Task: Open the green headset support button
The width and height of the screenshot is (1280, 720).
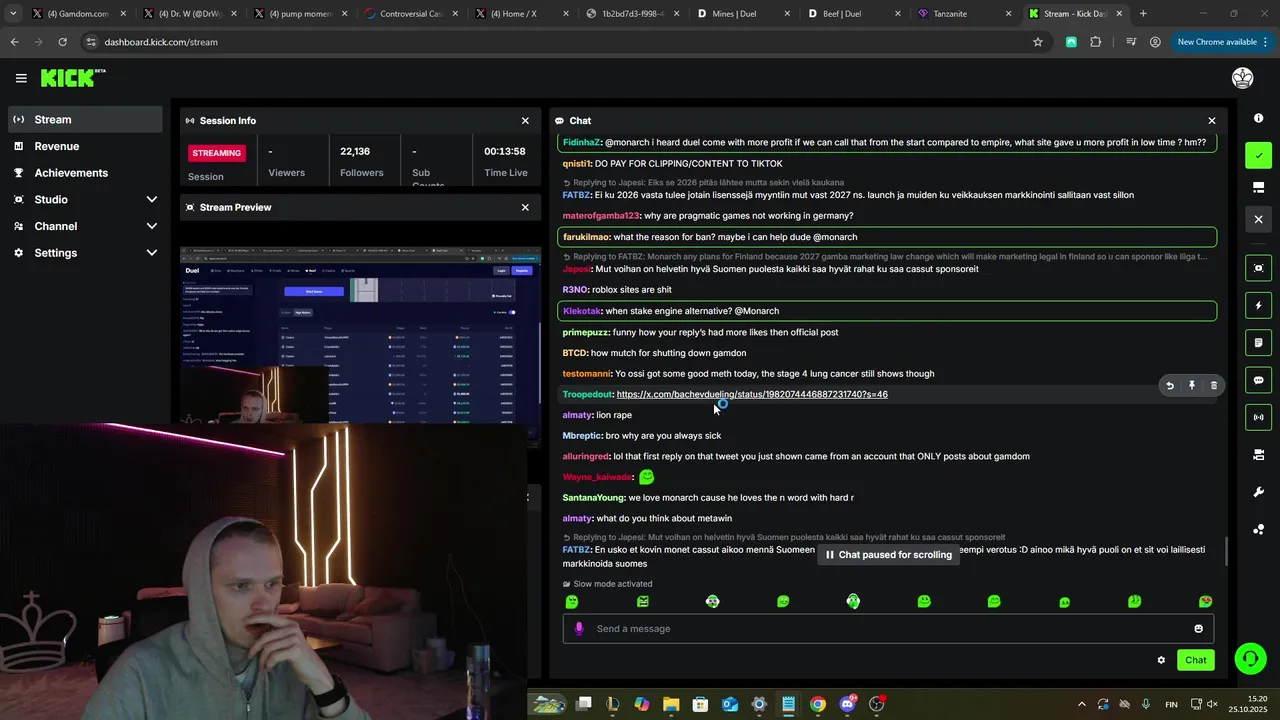Action: (x=1250, y=658)
